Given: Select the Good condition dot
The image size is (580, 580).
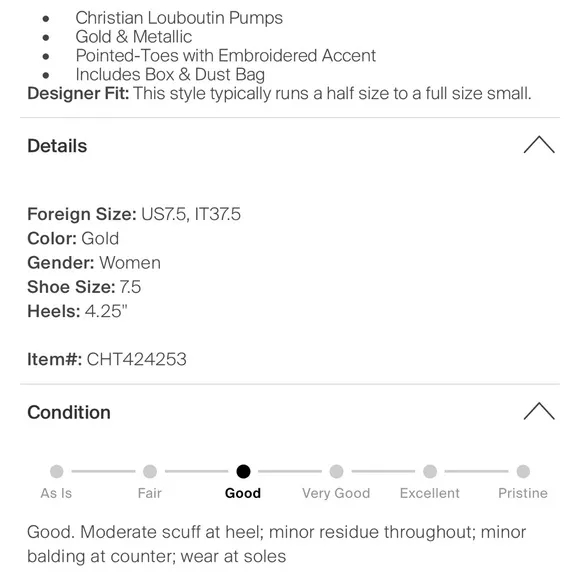Looking at the screenshot, I should coord(243,471).
